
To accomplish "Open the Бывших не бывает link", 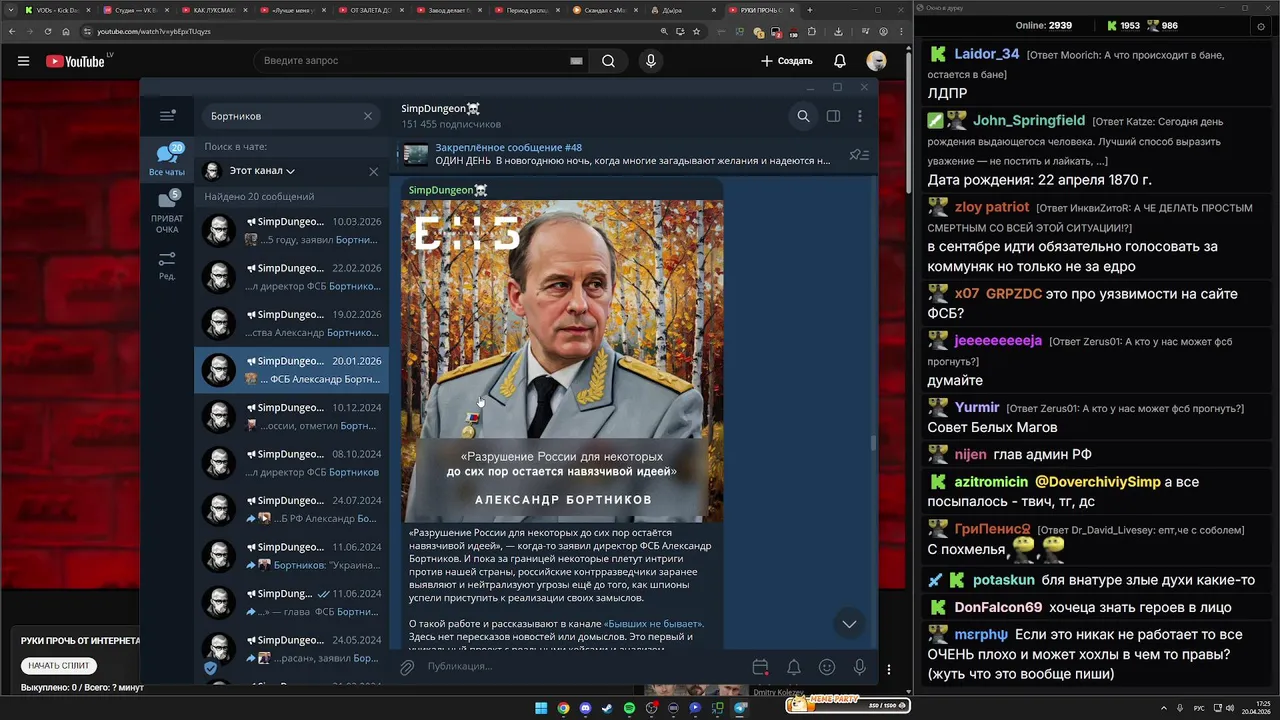I will 654,624.
